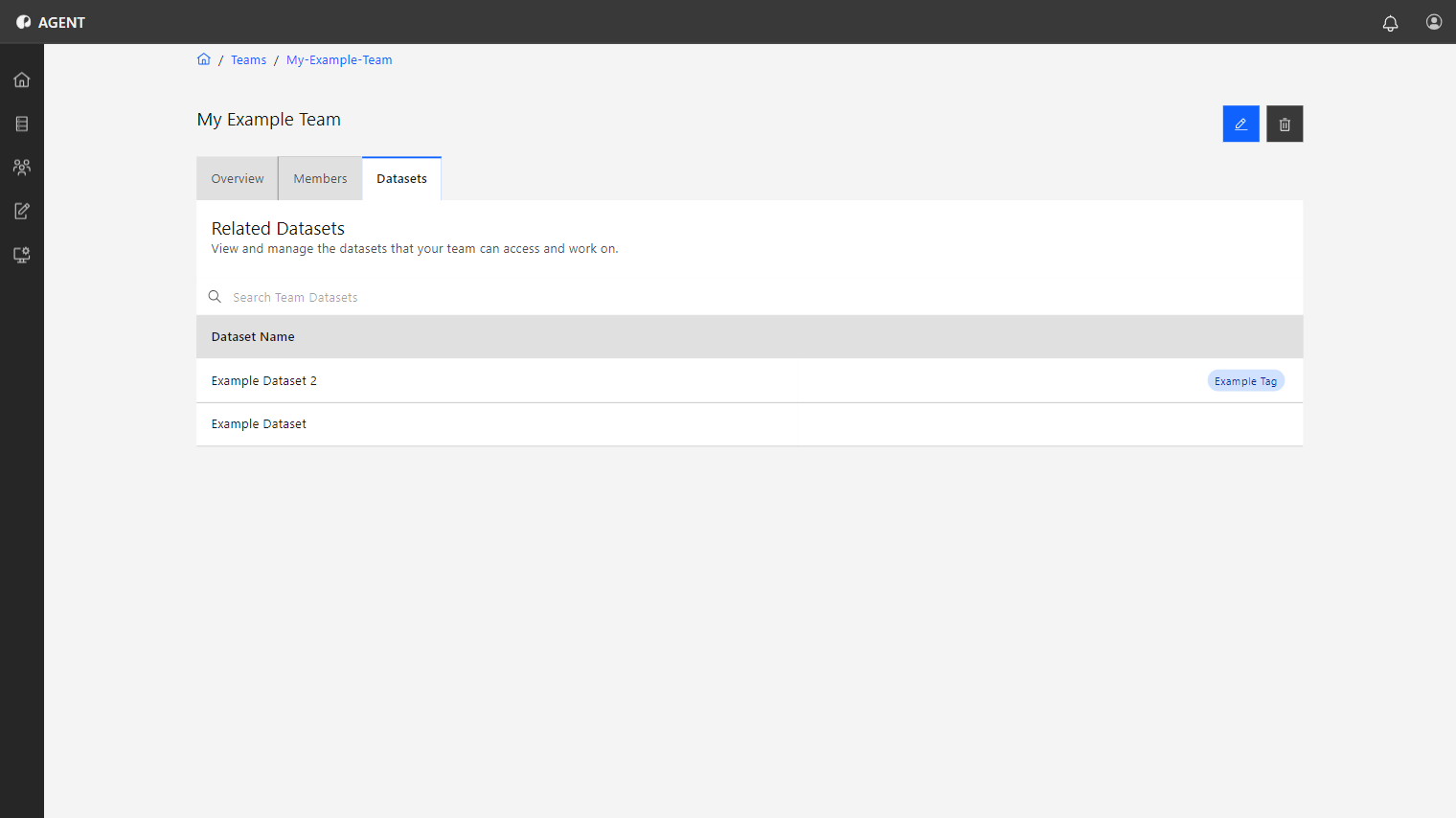The height and width of the screenshot is (818, 1456).
Task: Open the datasets list sidebar icon
Action: pos(22,124)
